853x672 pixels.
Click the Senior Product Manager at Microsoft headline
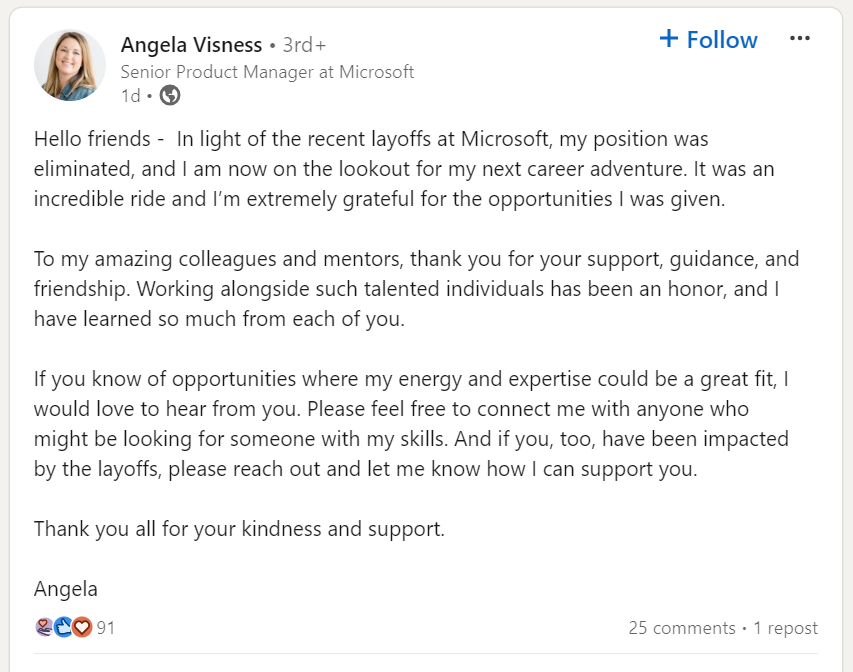point(267,72)
